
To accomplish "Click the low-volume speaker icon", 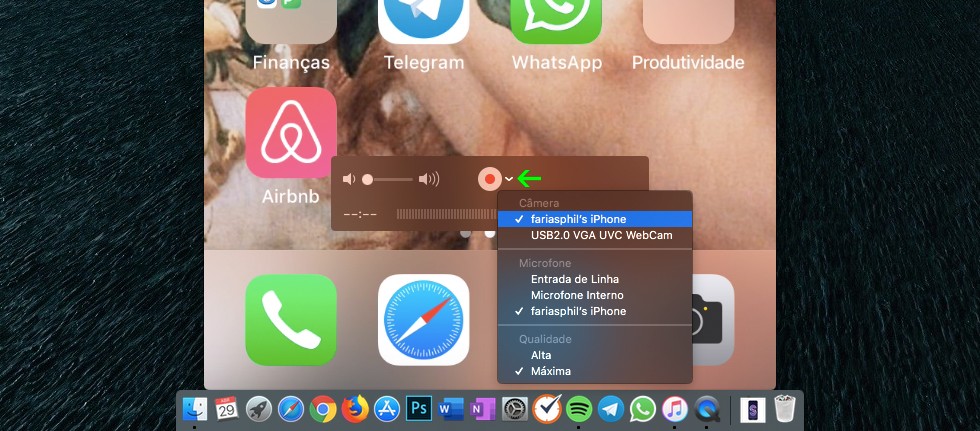I will tap(349, 180).
